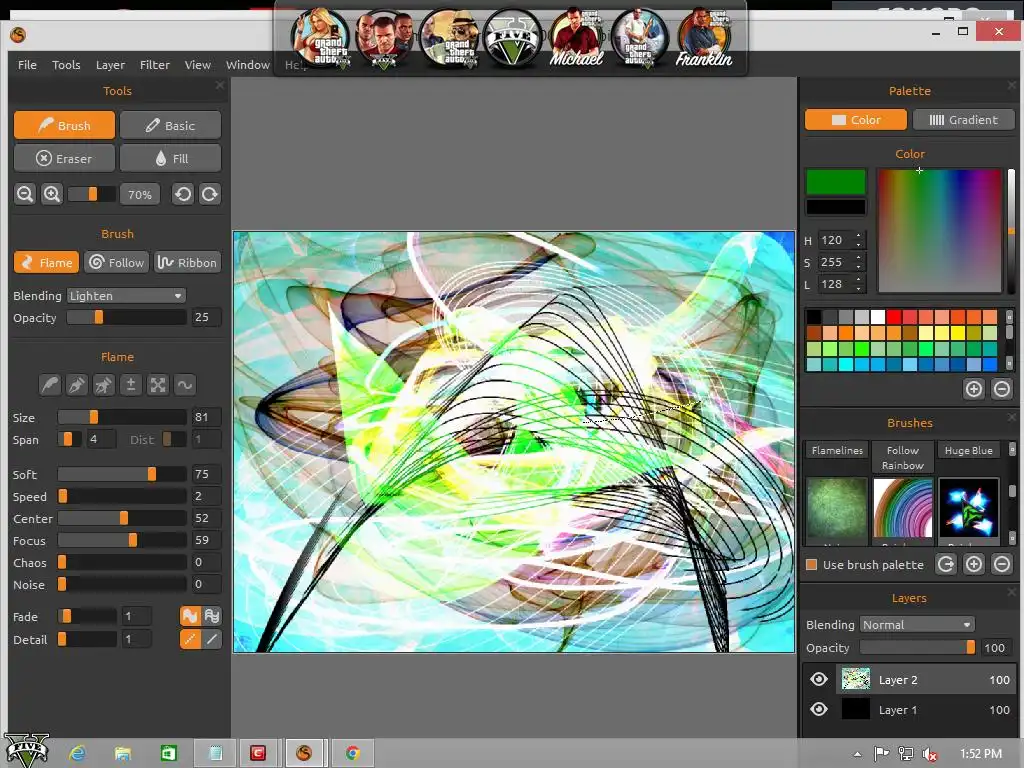The image size is (1024, 768).
Task: Select the Eraser tool
Action: (x=64, y=159)
